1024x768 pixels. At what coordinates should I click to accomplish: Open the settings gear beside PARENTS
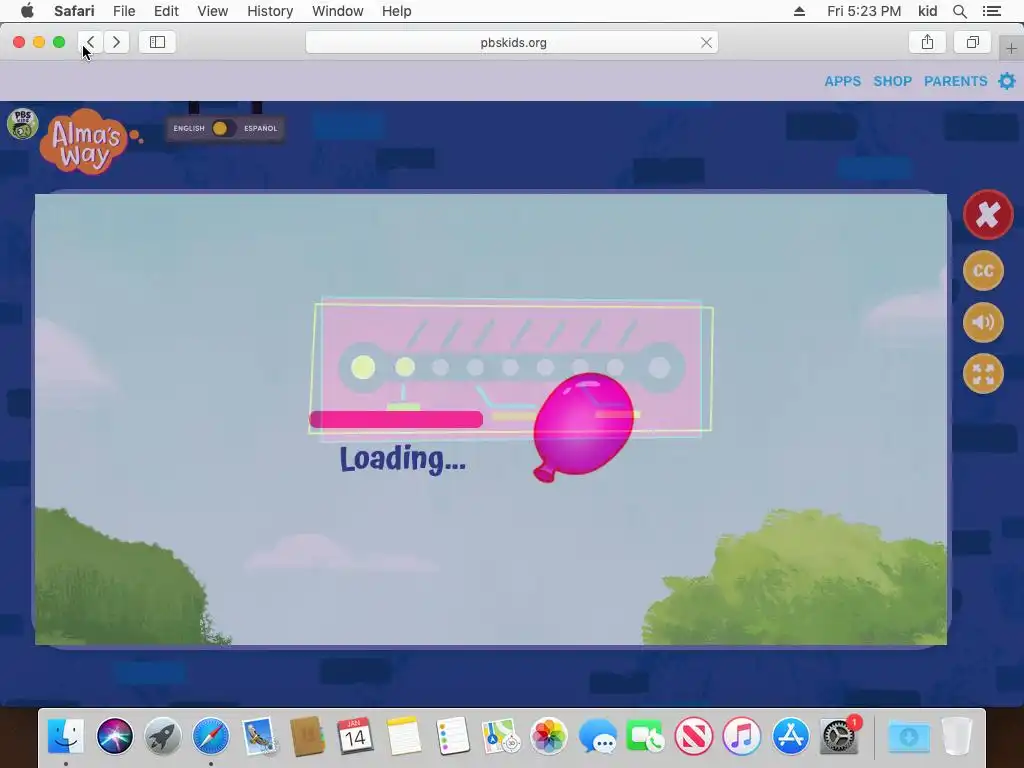coord(1007,81)
